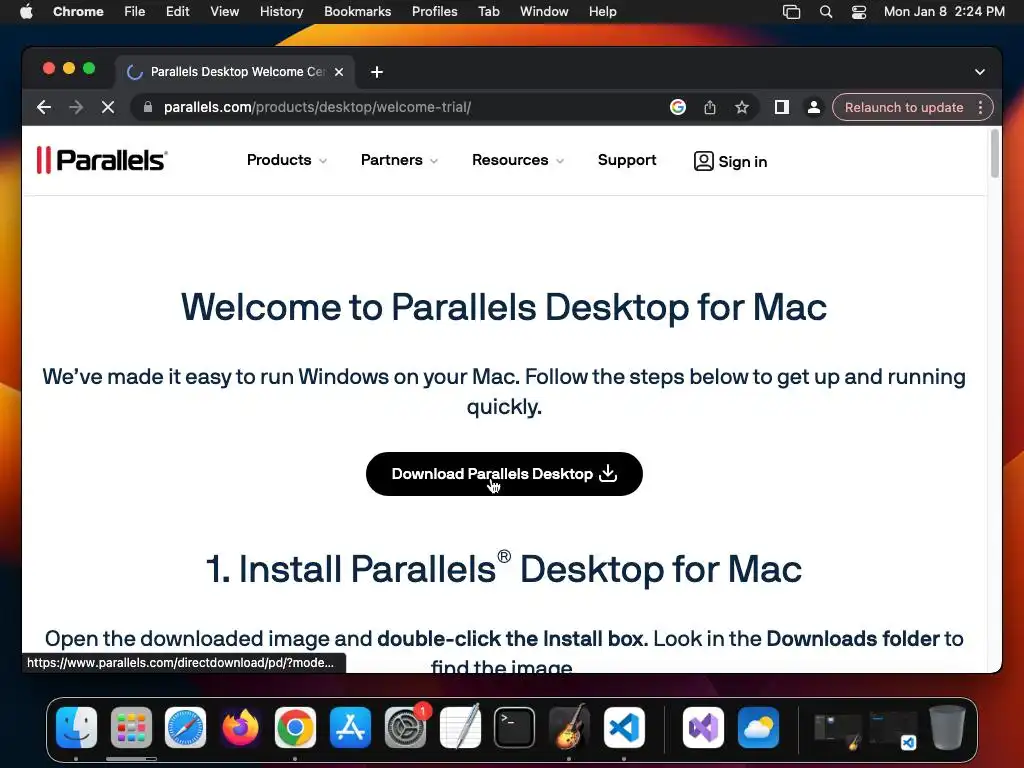Open a new tab with plus button

tap(377, 72)
